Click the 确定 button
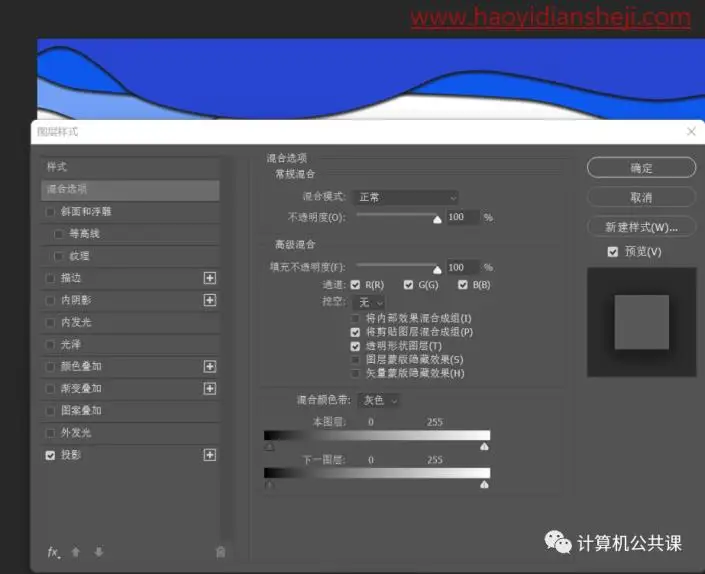 [642, 168]
